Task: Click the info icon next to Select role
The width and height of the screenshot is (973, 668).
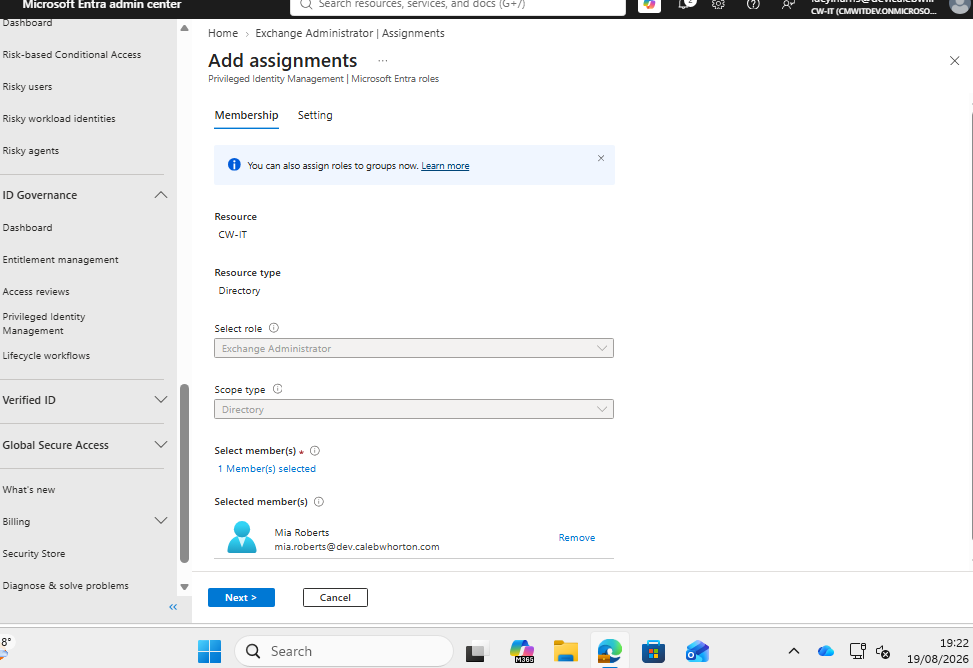Action: click(x=274, y=328)
